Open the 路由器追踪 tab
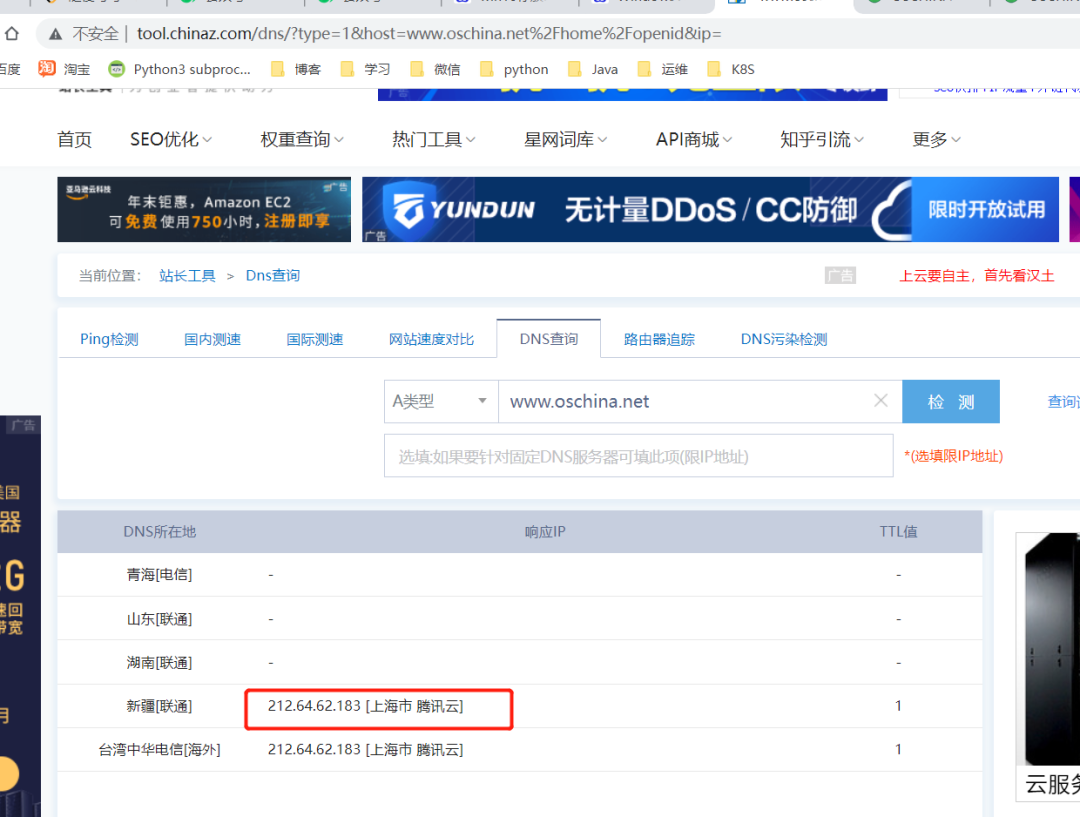 [x=659, y=339]
